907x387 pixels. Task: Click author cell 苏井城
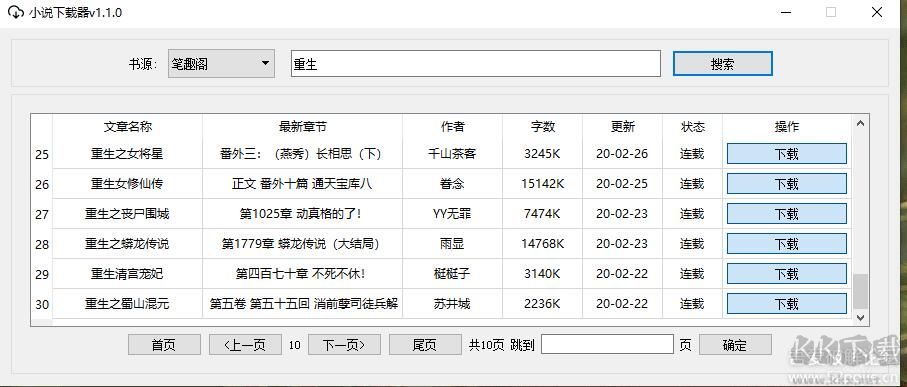coord(452,304)
